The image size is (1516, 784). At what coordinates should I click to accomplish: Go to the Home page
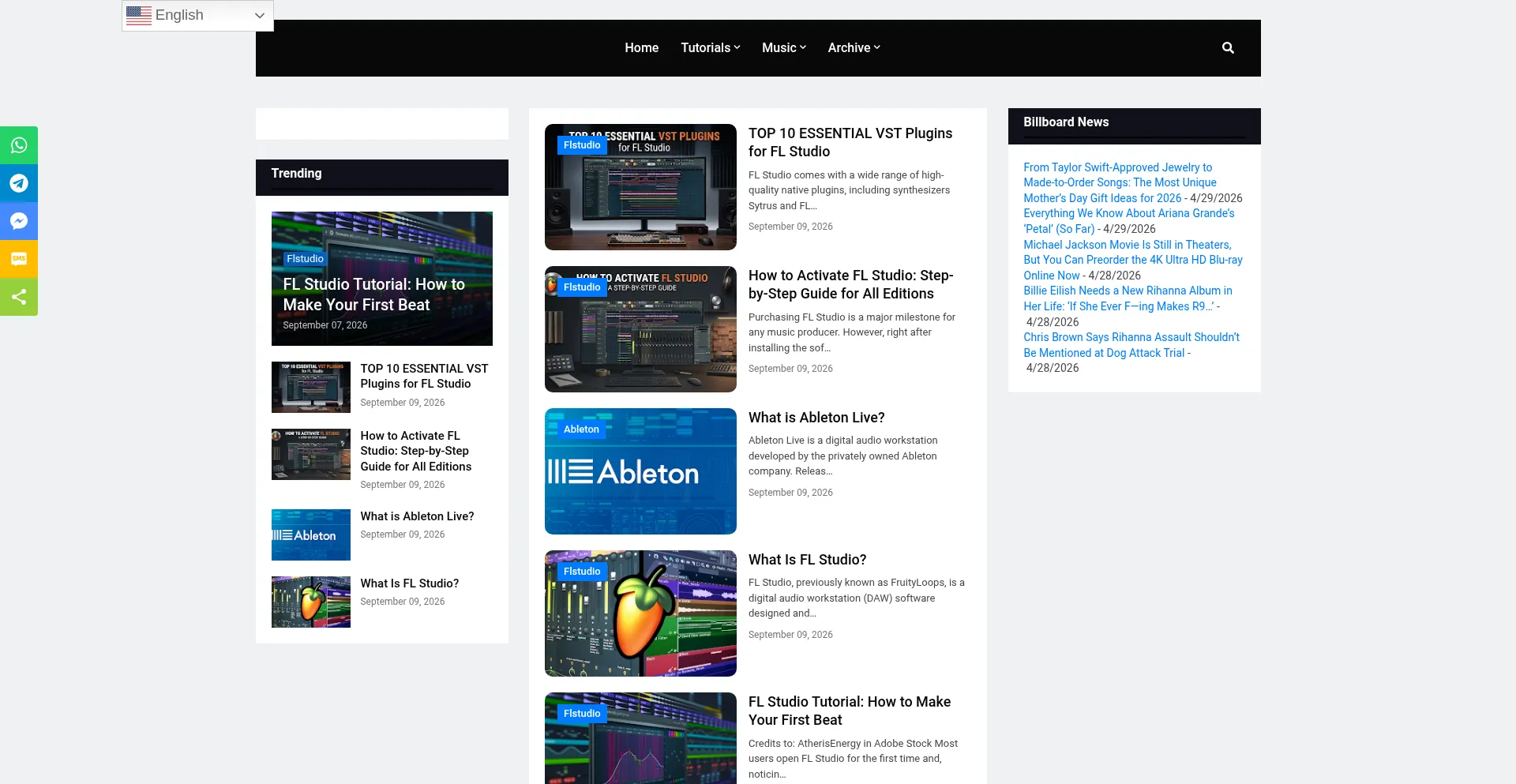(x=641, y=48)
